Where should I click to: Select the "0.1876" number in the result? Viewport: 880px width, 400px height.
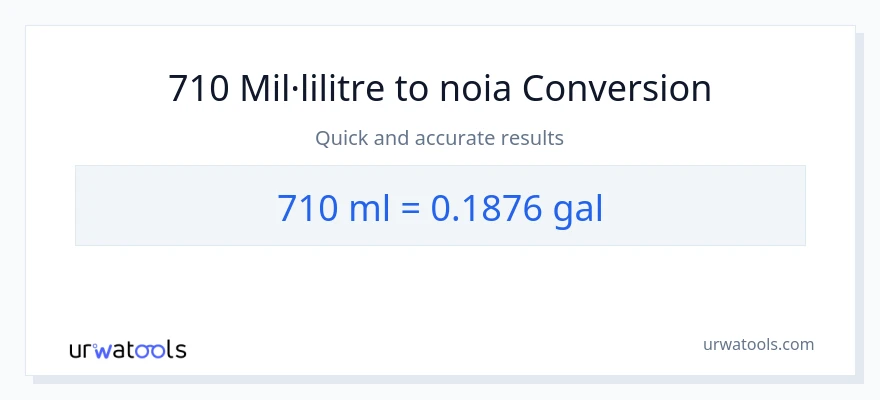point(487,207)
